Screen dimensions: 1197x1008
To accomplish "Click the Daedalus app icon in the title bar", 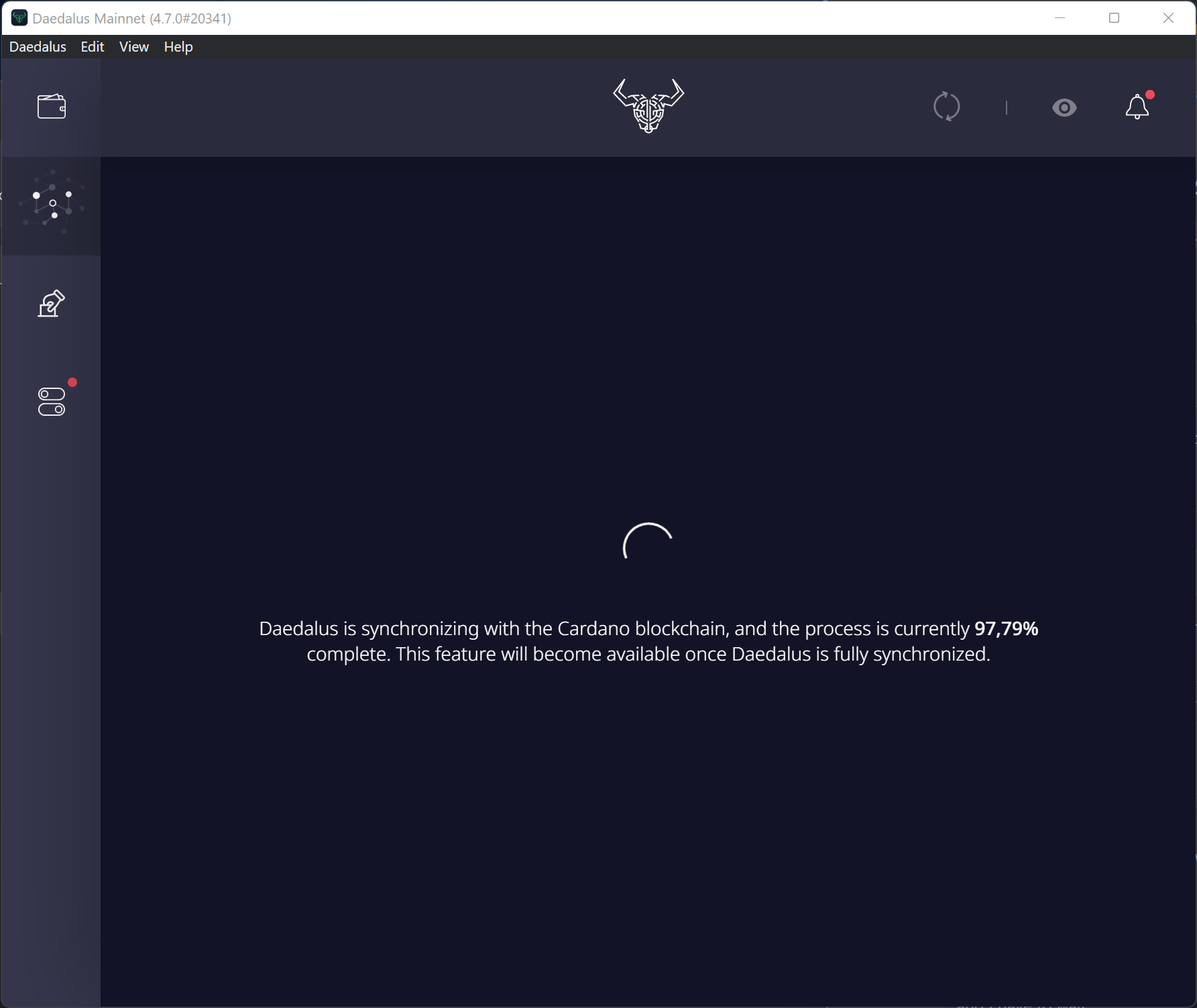I will click(x=19, y=17).
